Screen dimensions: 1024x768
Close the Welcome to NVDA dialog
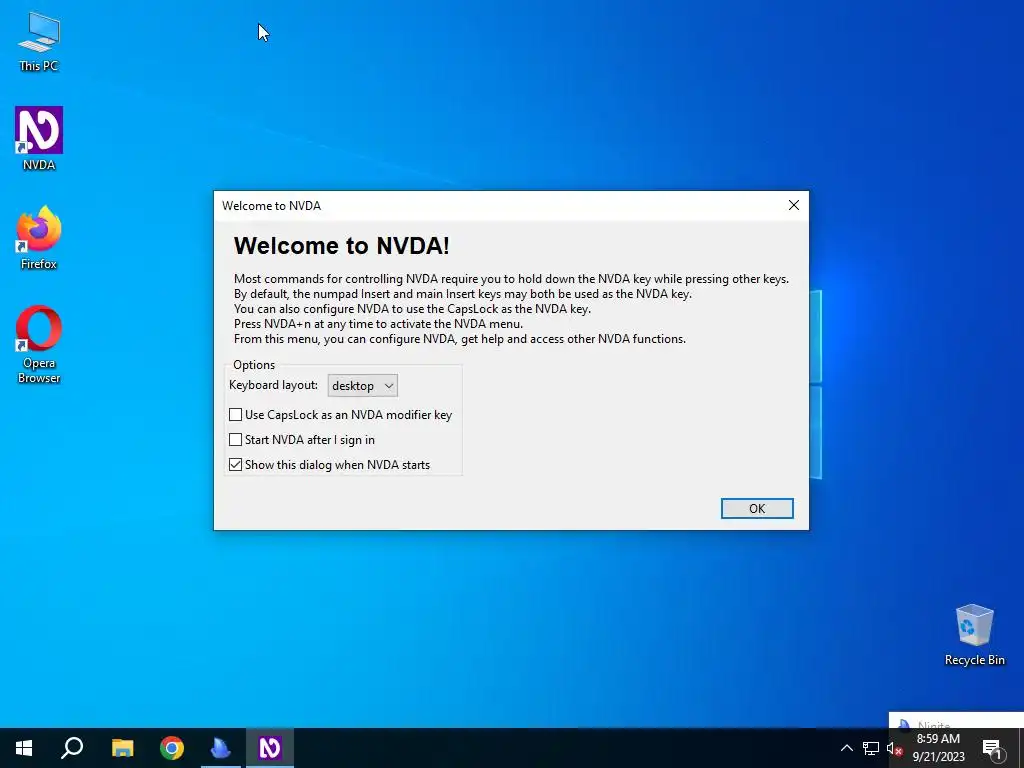point(793,205)
